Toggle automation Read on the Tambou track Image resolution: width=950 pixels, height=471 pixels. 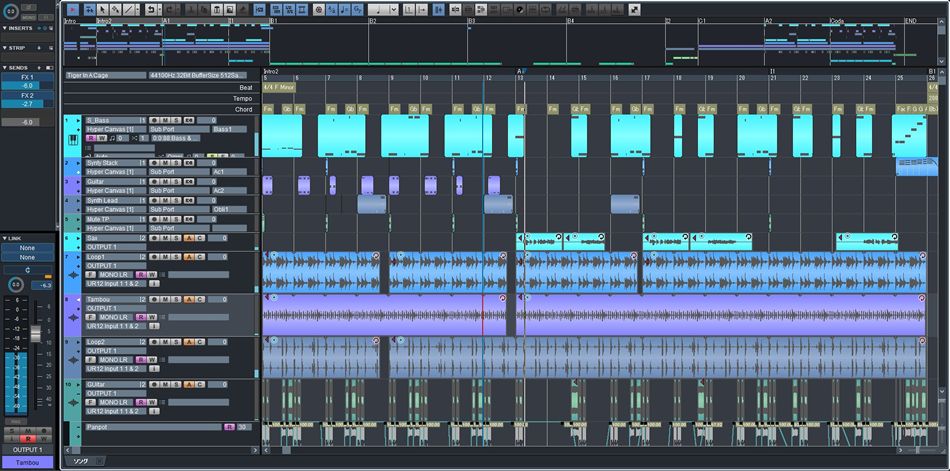(x=141, y=317)
